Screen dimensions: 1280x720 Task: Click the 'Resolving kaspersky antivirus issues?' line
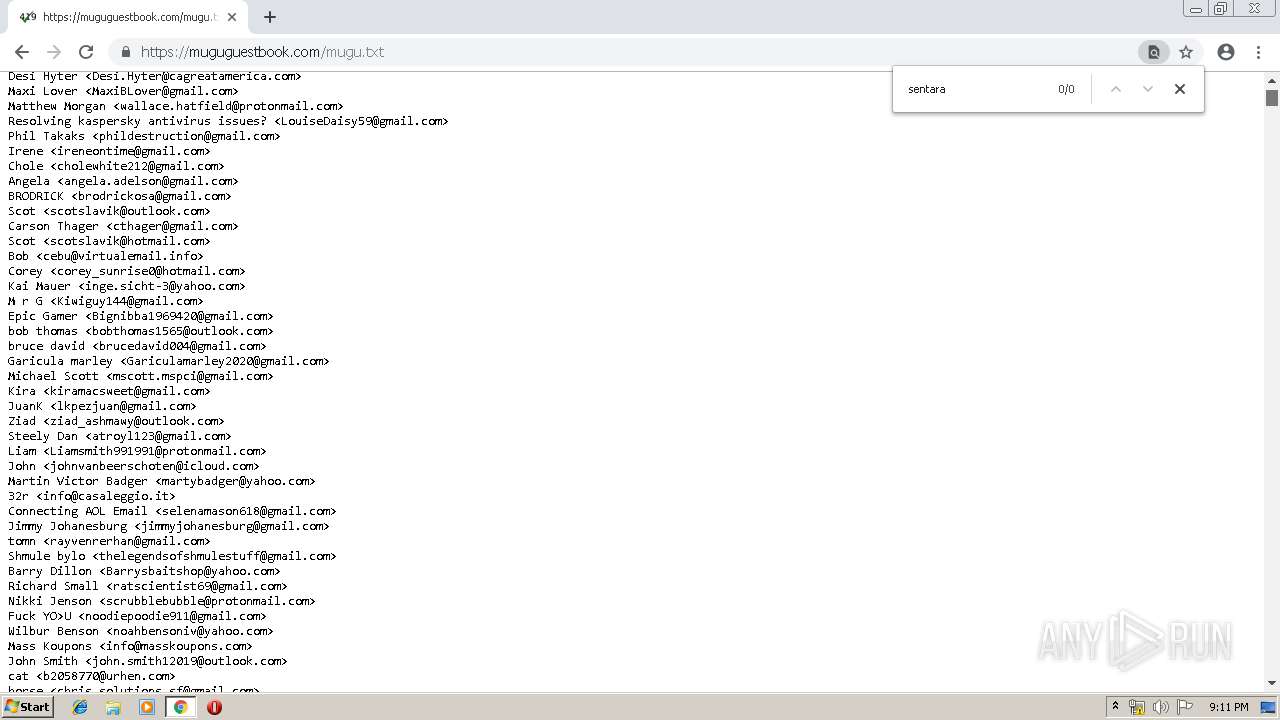click(x=228, y=121)
